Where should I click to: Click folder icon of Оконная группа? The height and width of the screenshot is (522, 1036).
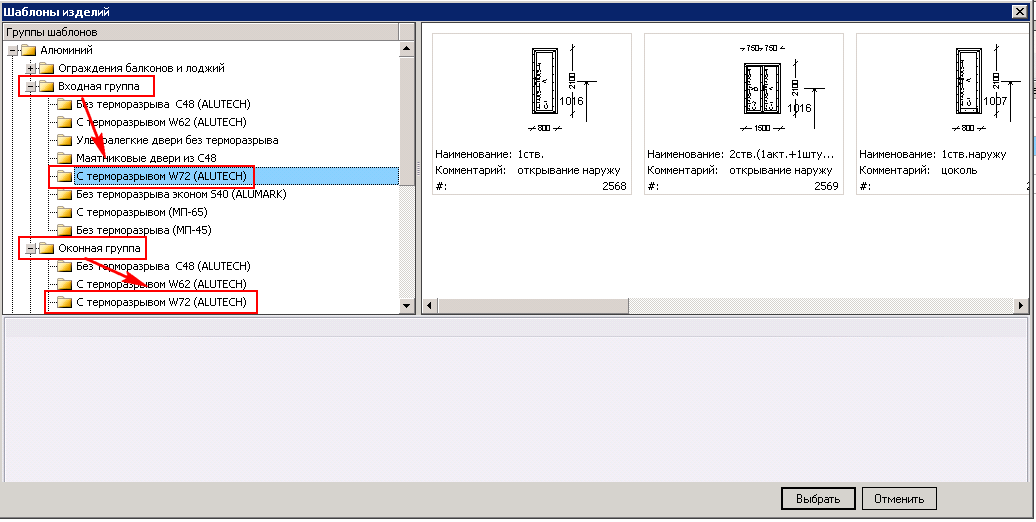46,248
